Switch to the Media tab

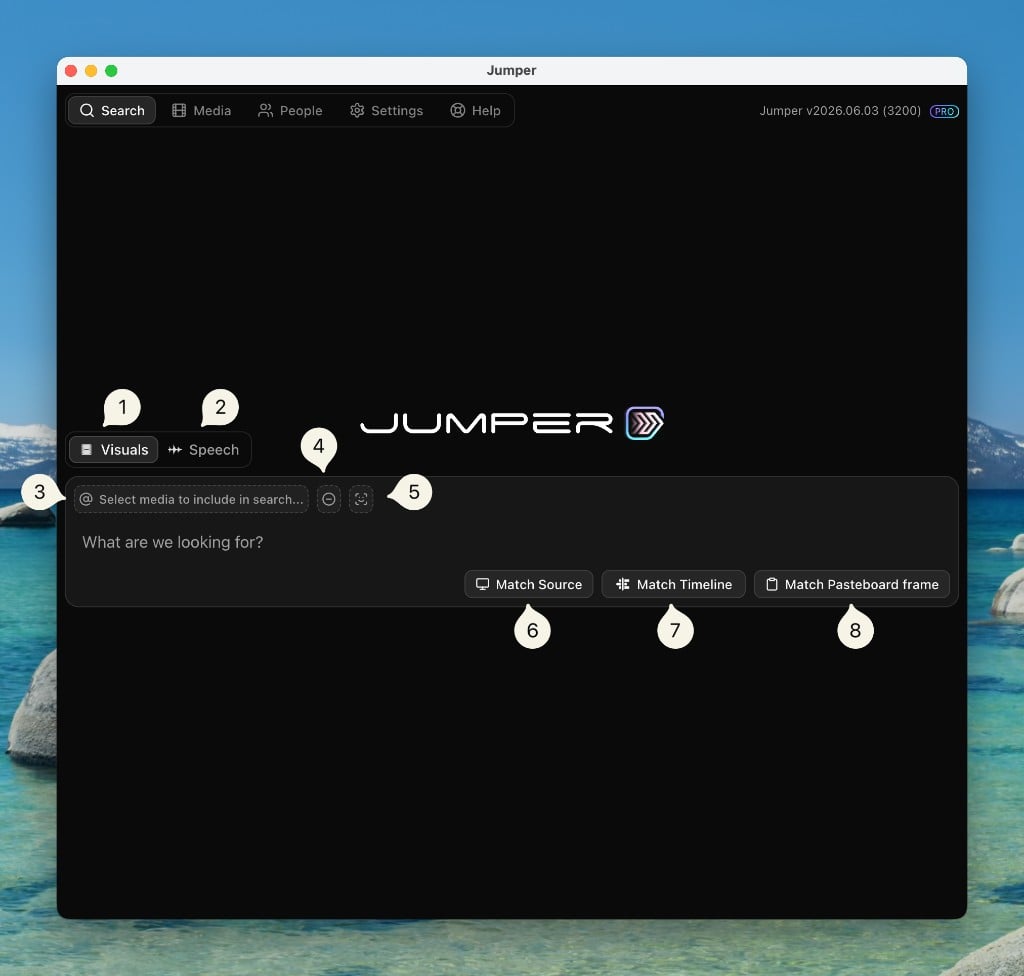pyautogui.click(x=201, y=110)
